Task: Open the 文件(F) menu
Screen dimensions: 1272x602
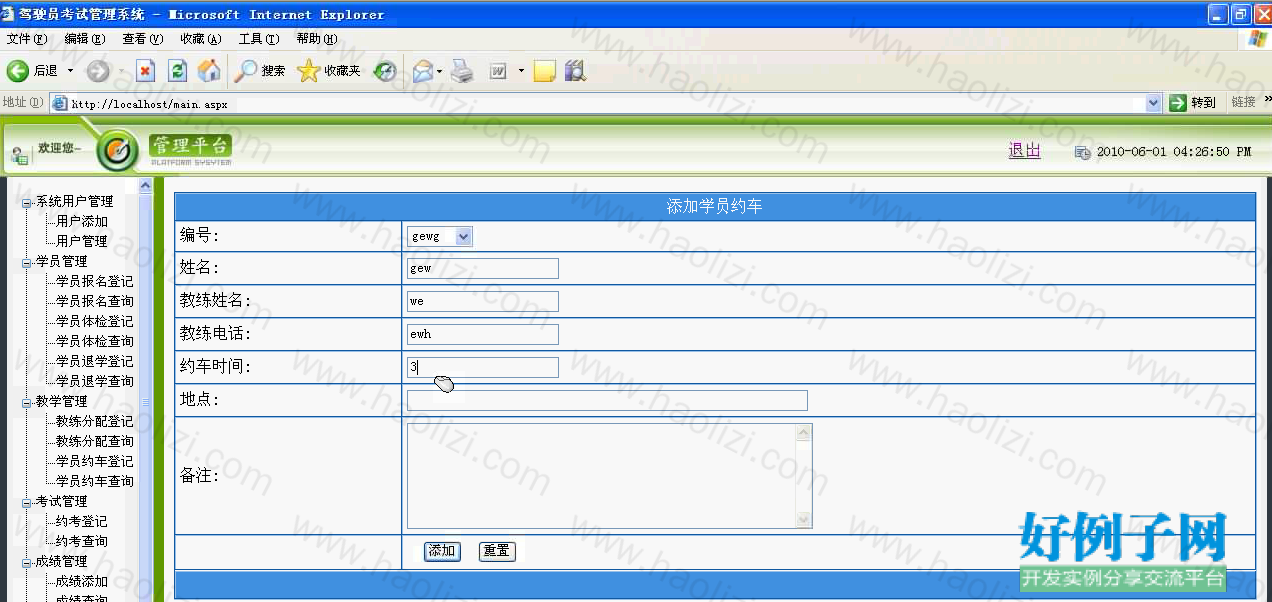Action: (27, 39)
